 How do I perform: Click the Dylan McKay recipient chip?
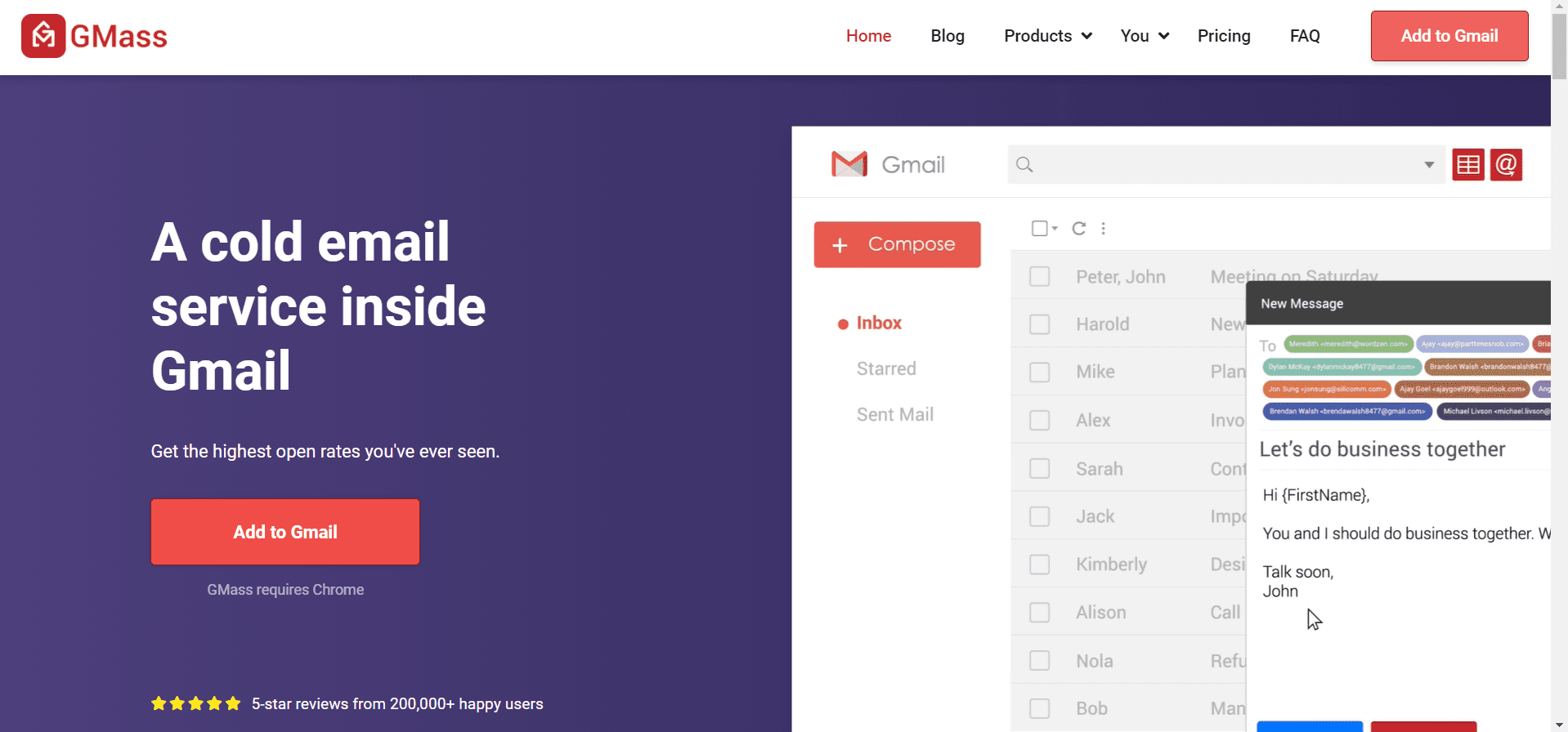1342,367
